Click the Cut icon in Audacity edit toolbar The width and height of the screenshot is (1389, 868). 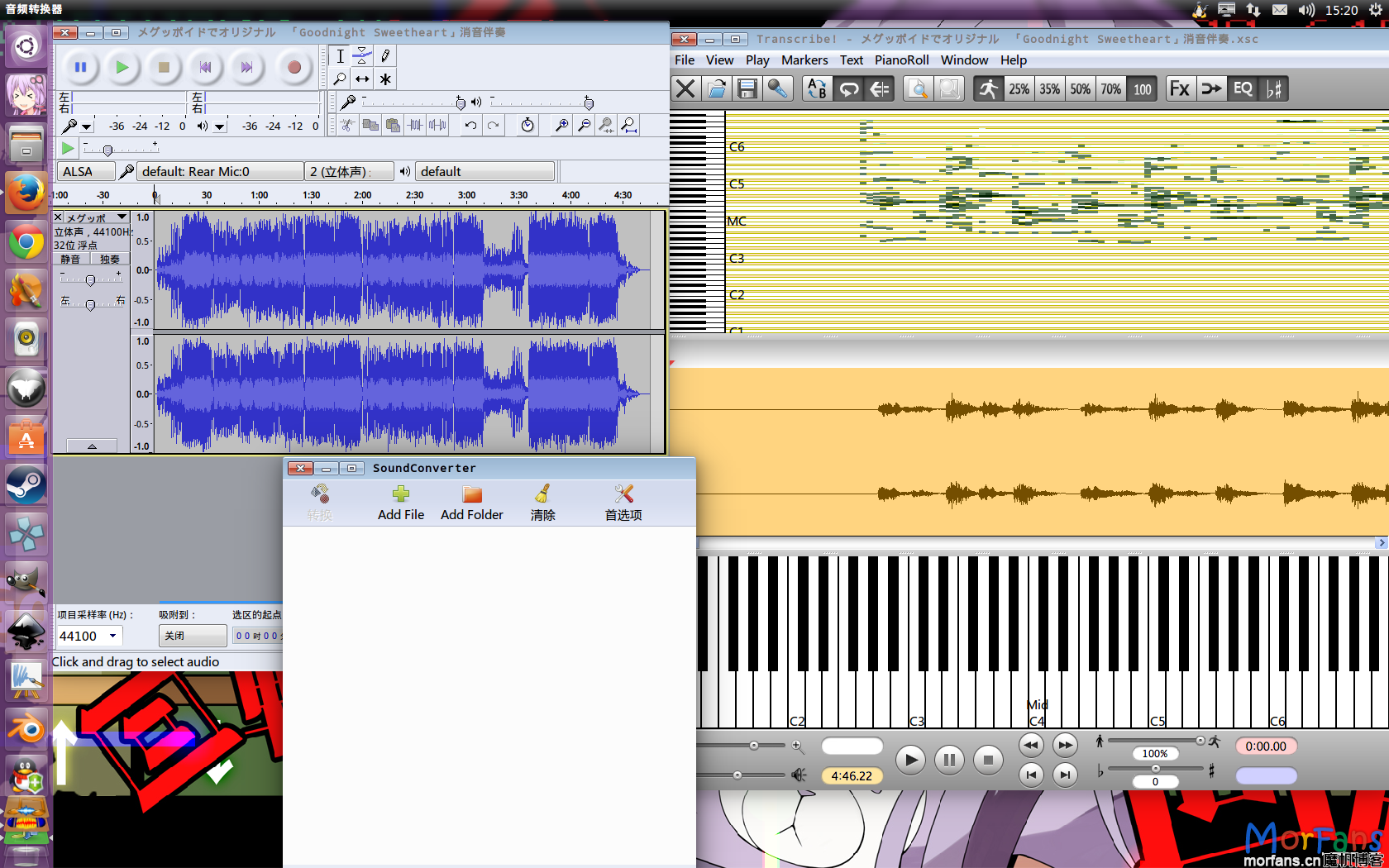[347, 125]
